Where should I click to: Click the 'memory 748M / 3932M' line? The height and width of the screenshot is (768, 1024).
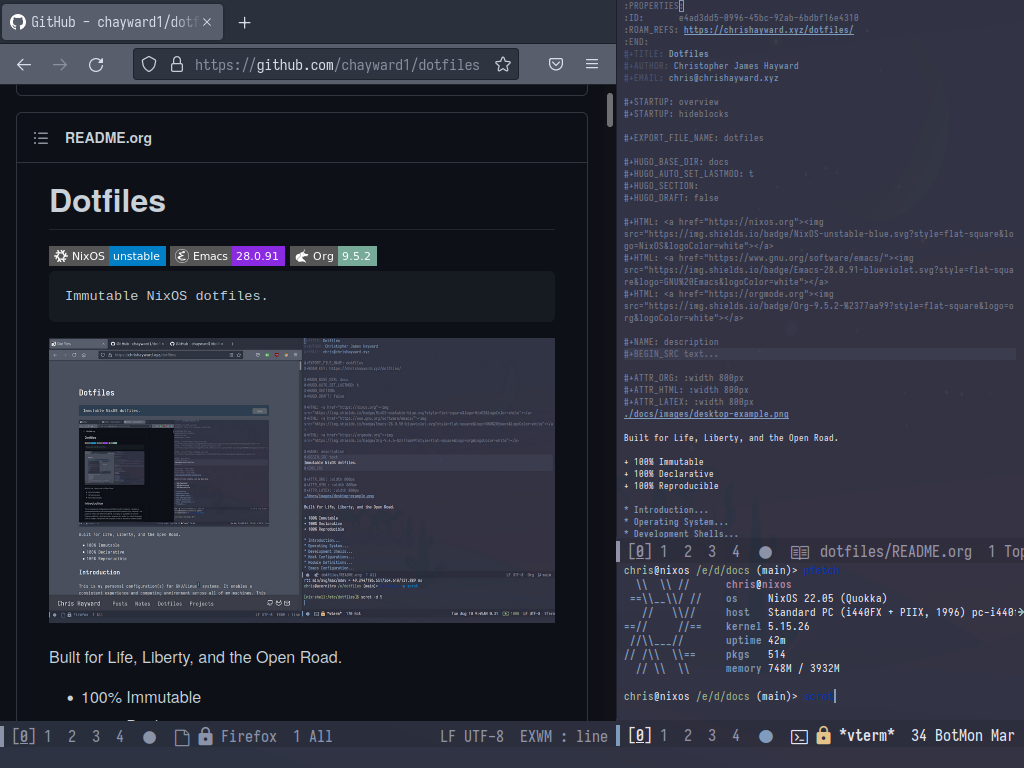point(782,669)
